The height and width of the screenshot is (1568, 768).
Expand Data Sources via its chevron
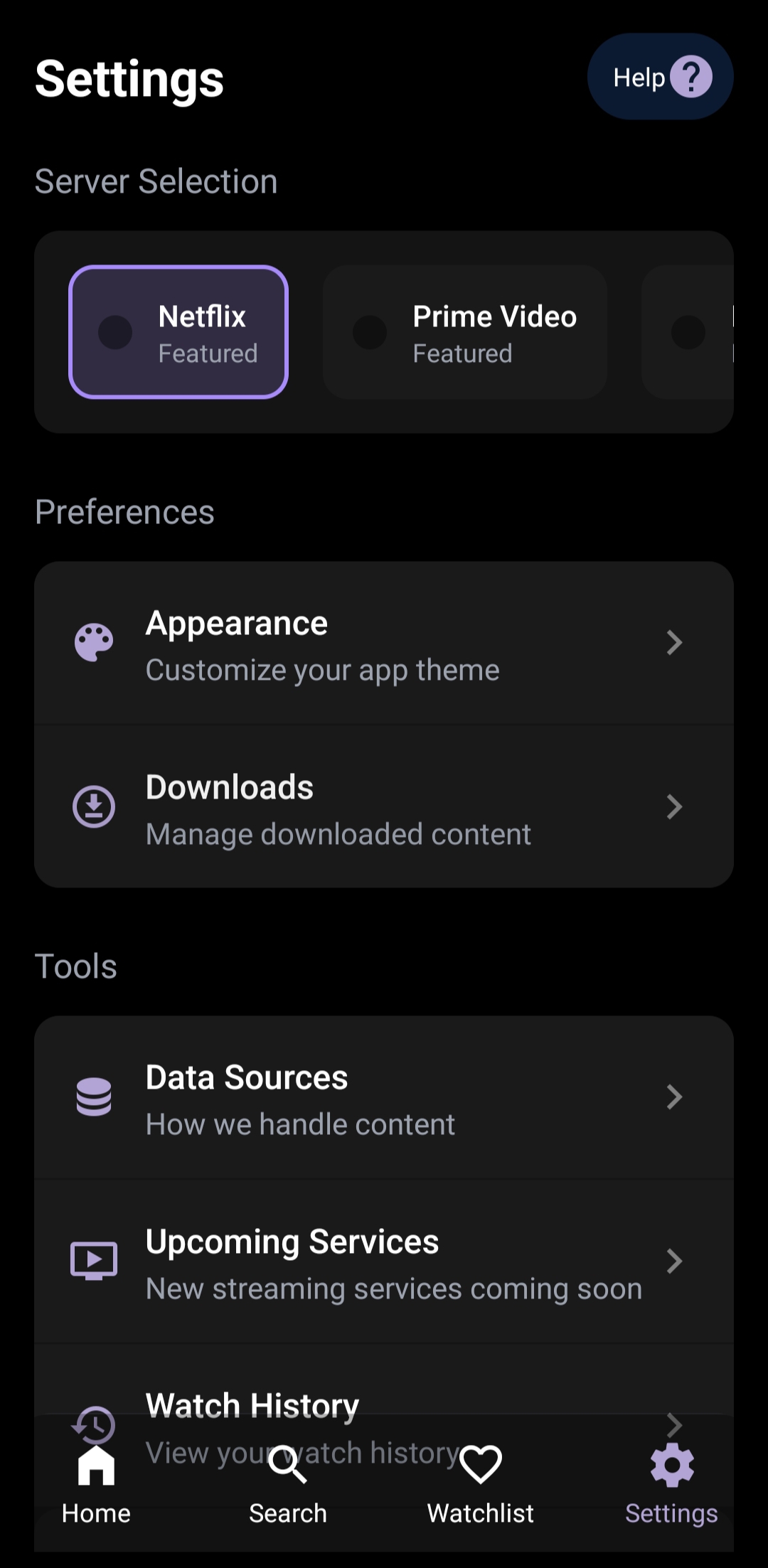pos(674,1097)
